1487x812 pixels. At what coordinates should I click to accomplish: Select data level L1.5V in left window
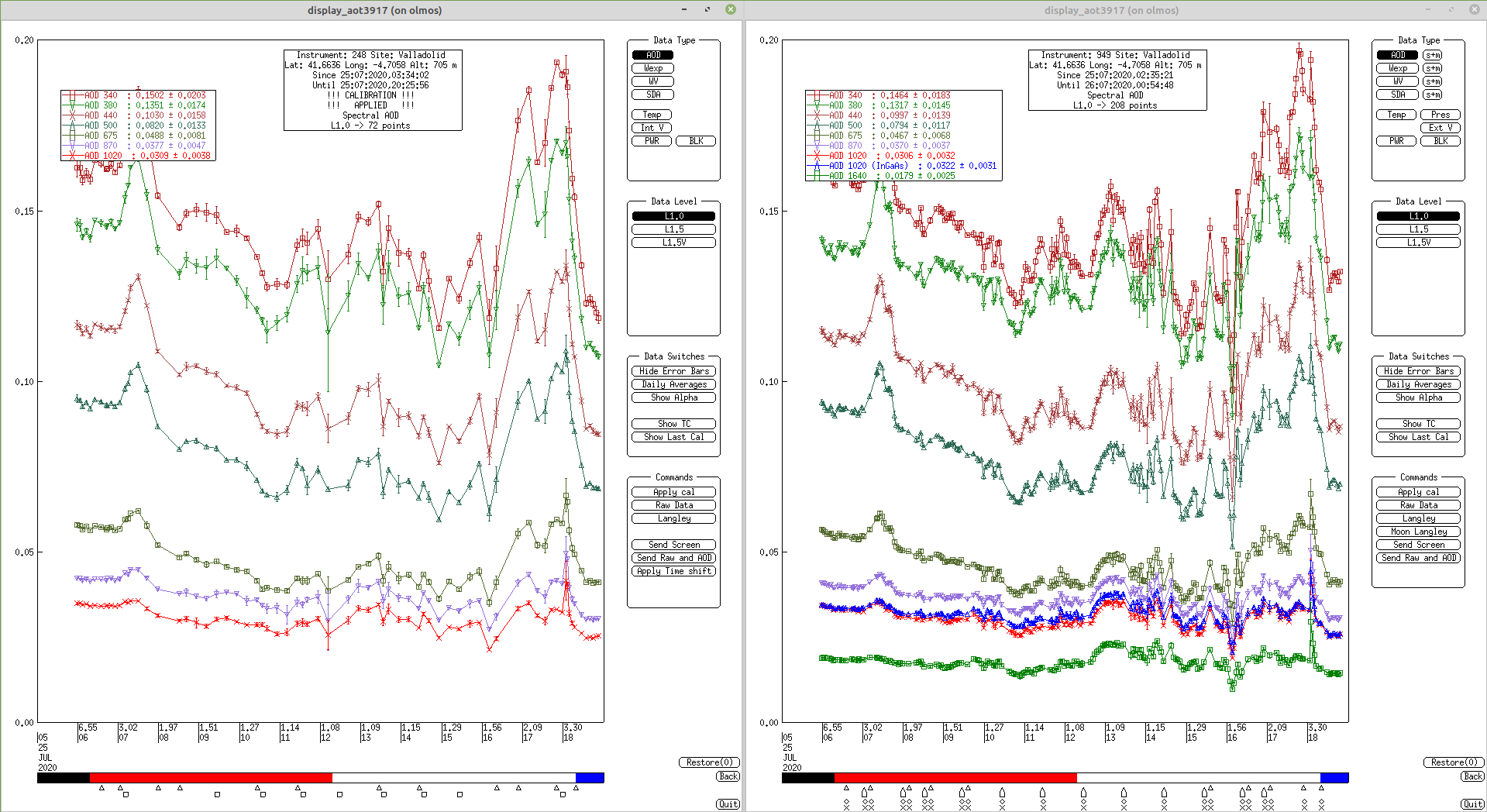673,243
